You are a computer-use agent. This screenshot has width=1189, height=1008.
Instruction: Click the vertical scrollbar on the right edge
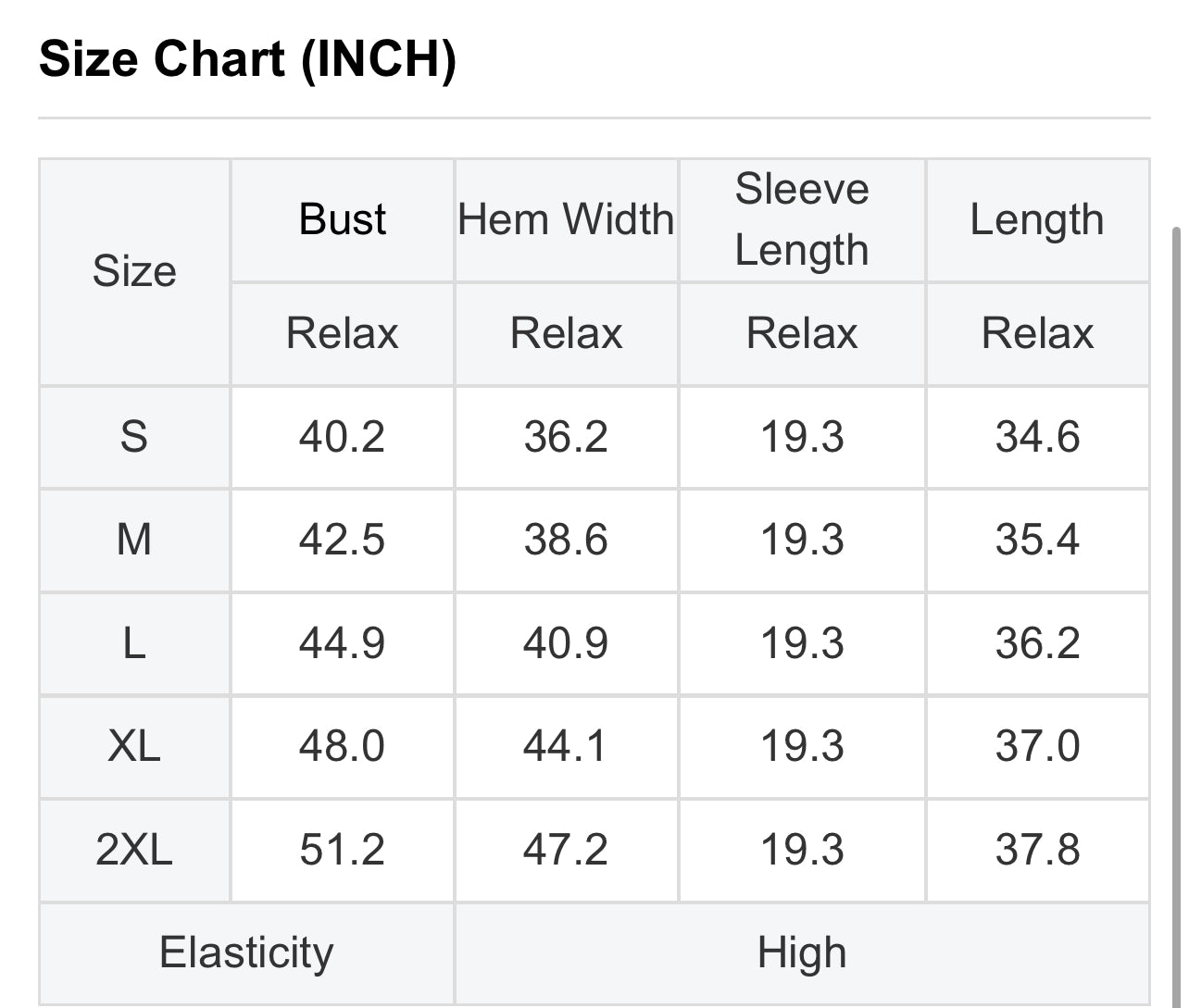click(x=1177, y=611)
